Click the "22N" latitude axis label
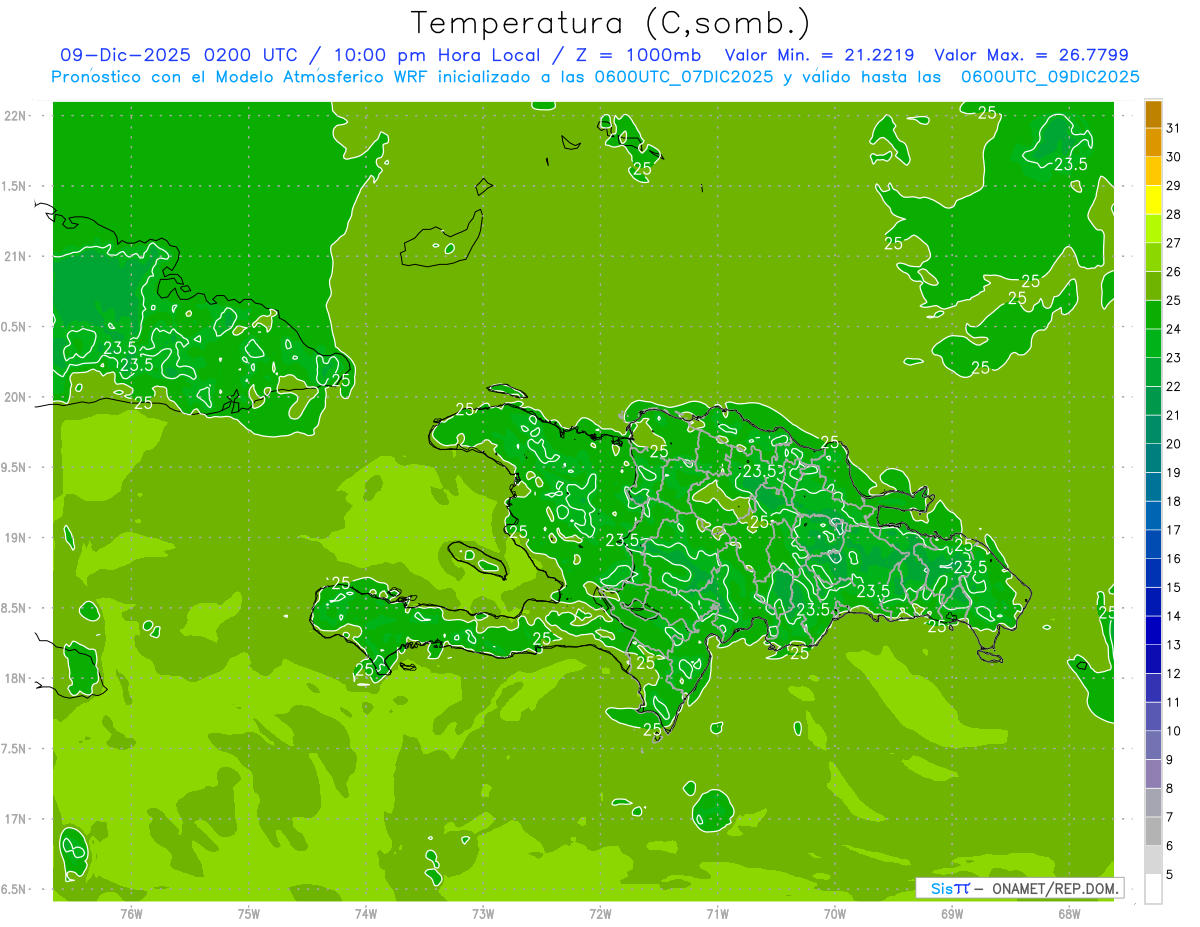Viewport: 1200px width, 927px height. (x=17, y=116)
